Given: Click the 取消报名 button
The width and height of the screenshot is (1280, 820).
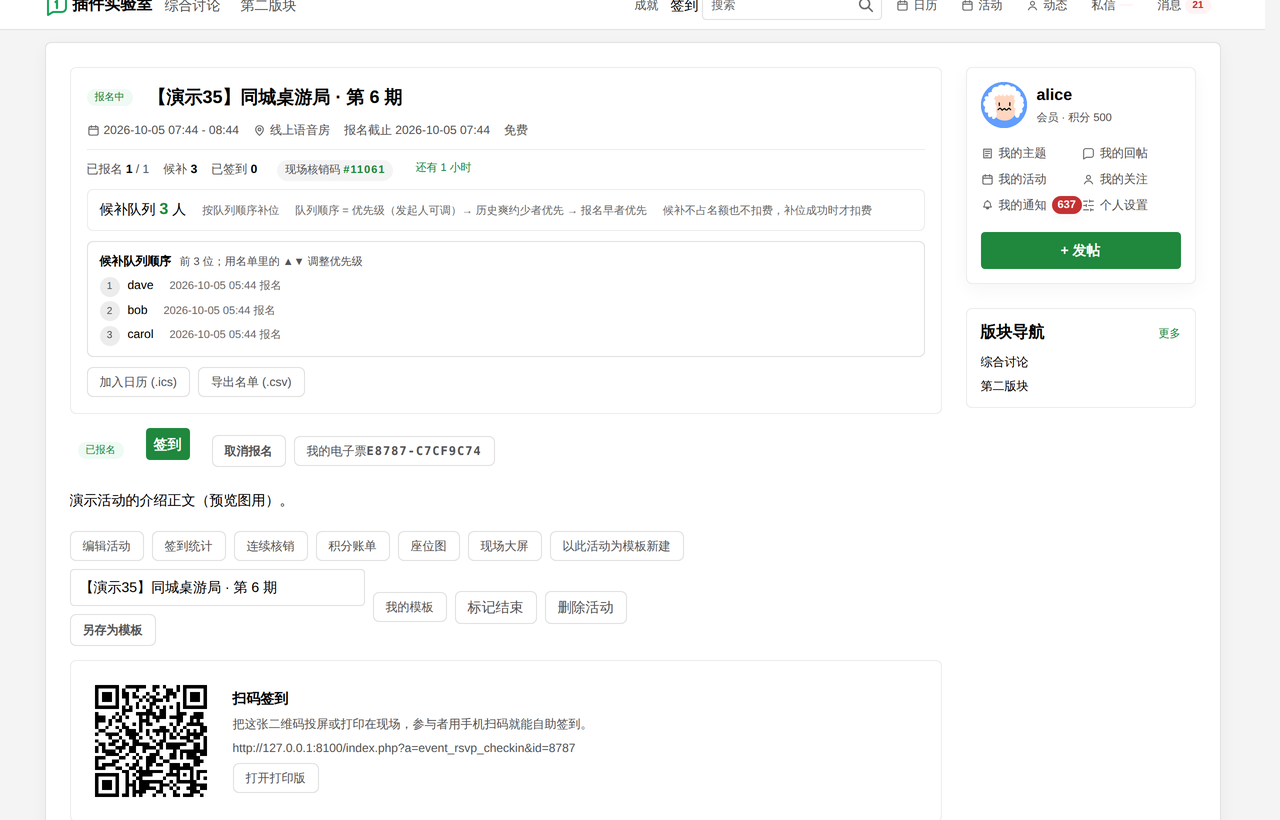Looking at the screenshot, I should pos(249,451).
